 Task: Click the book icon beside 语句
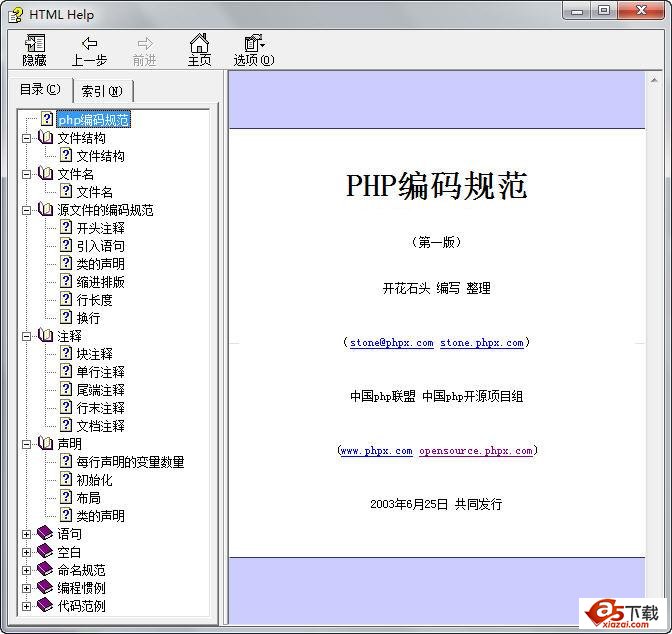45,534
